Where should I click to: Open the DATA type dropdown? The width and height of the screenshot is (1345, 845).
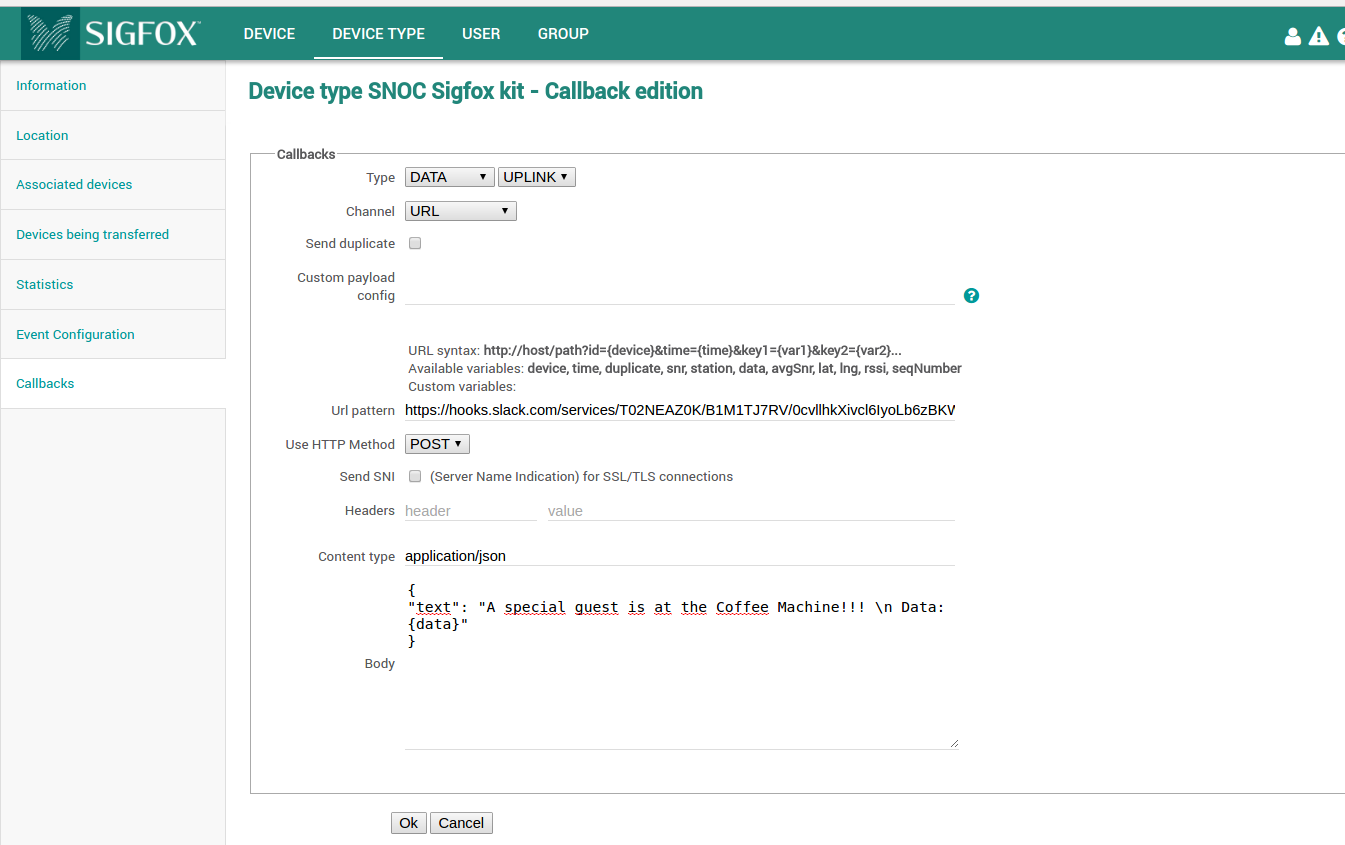coord(450,177)
